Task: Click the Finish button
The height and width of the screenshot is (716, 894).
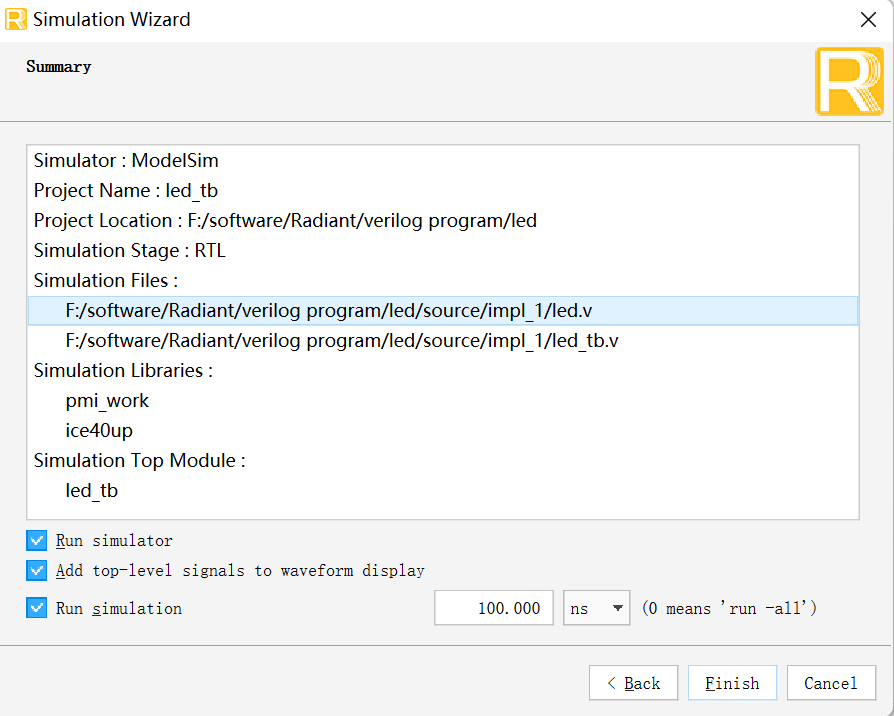Action: 732,683
